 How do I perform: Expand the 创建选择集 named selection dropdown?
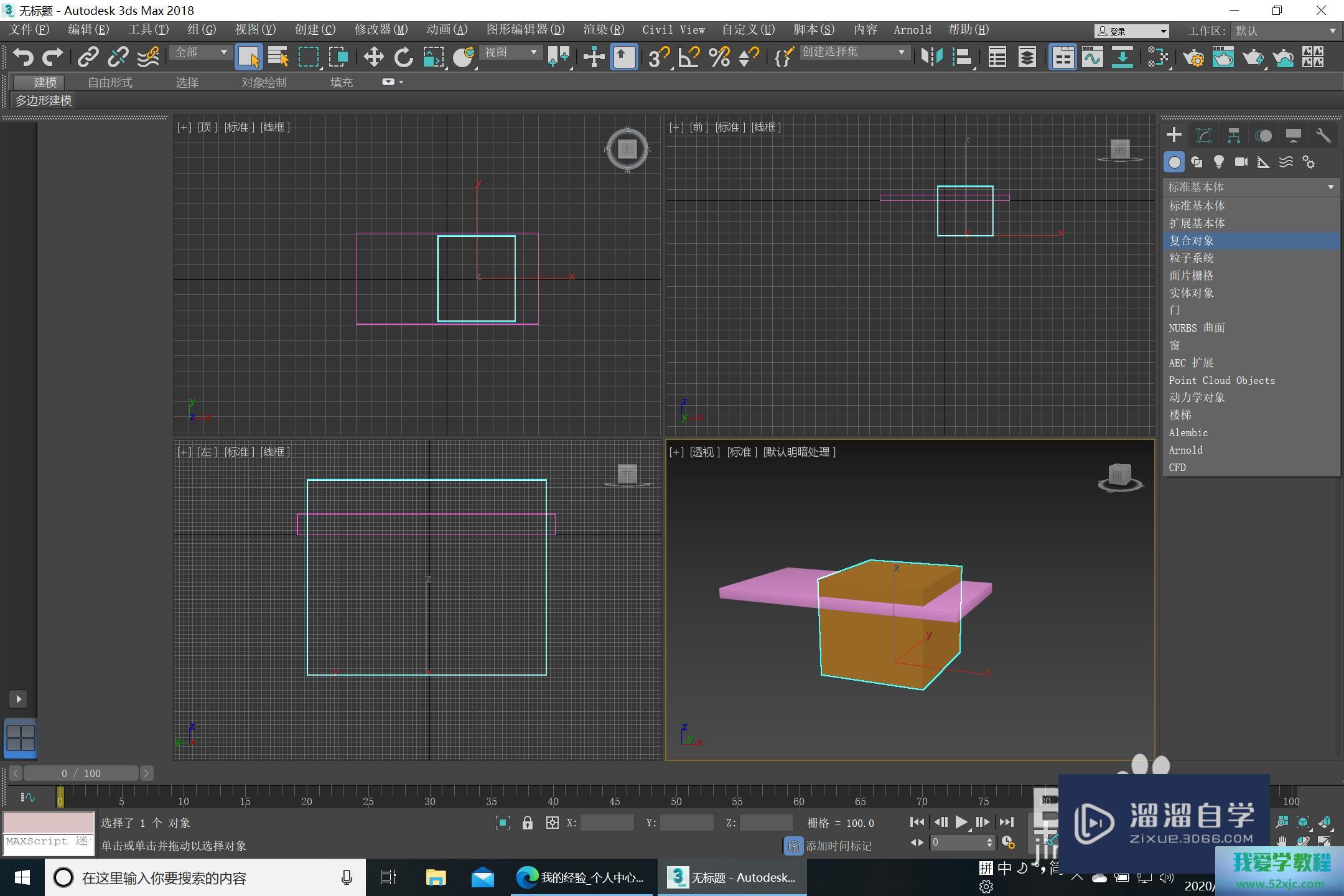tap(852, 53)
